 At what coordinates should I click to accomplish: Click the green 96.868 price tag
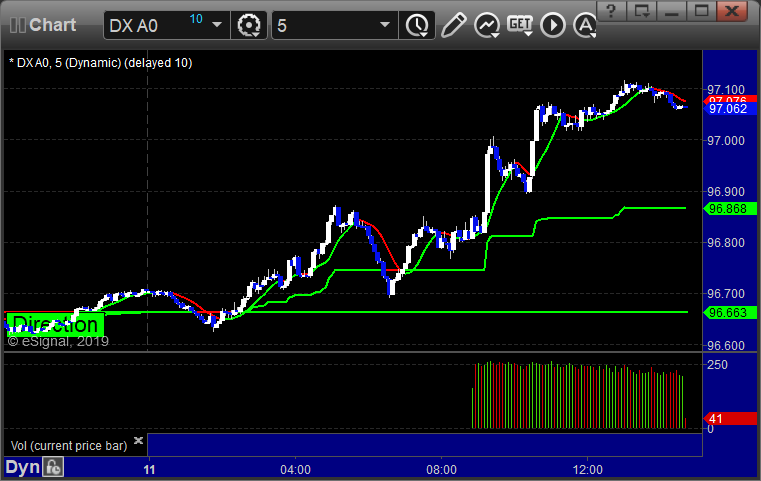[x=730, y=209]
